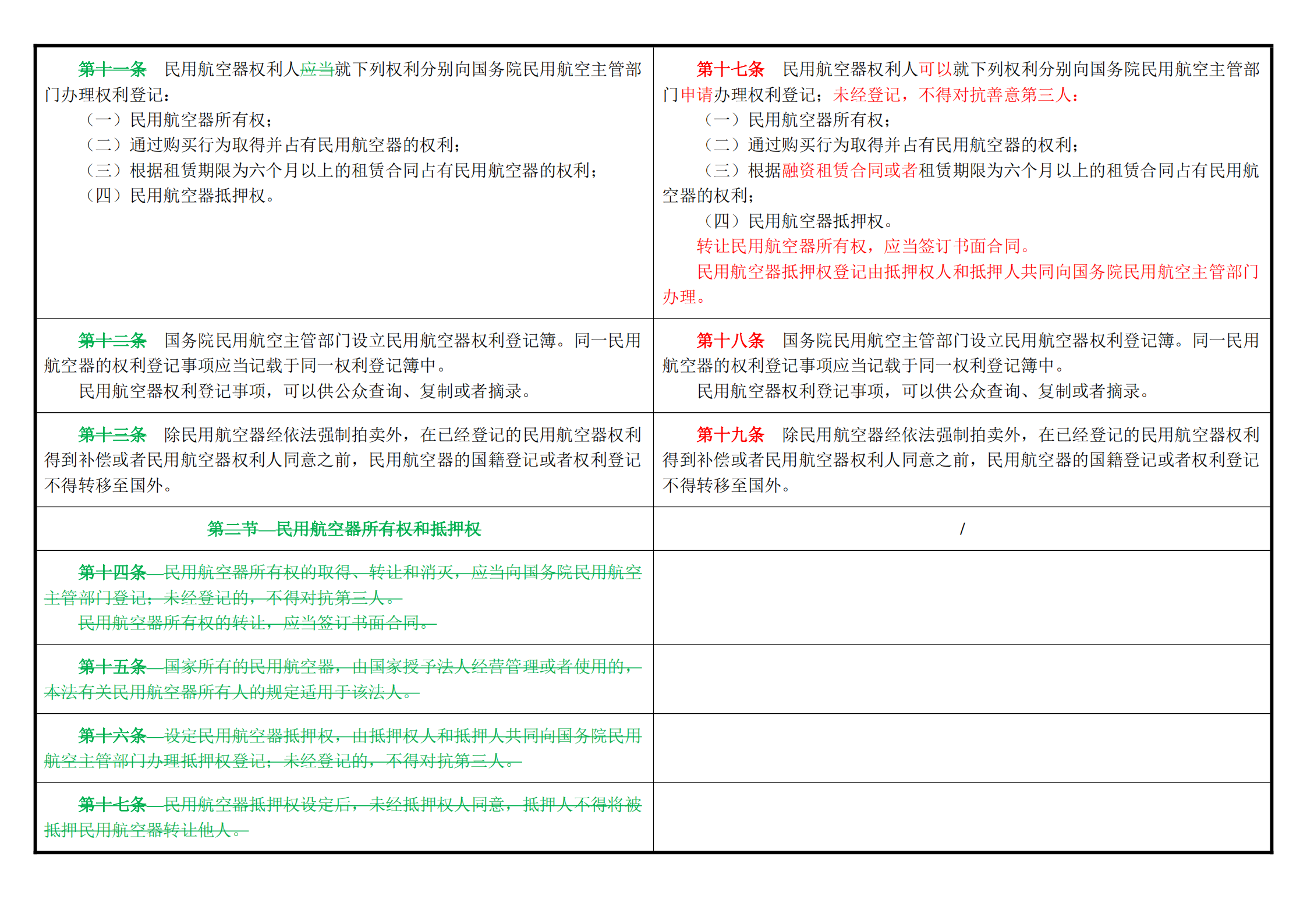Viewport: 1307px width, 924px height.
Task: Click the struck heading 第十四条
Action: click(112, 572)
